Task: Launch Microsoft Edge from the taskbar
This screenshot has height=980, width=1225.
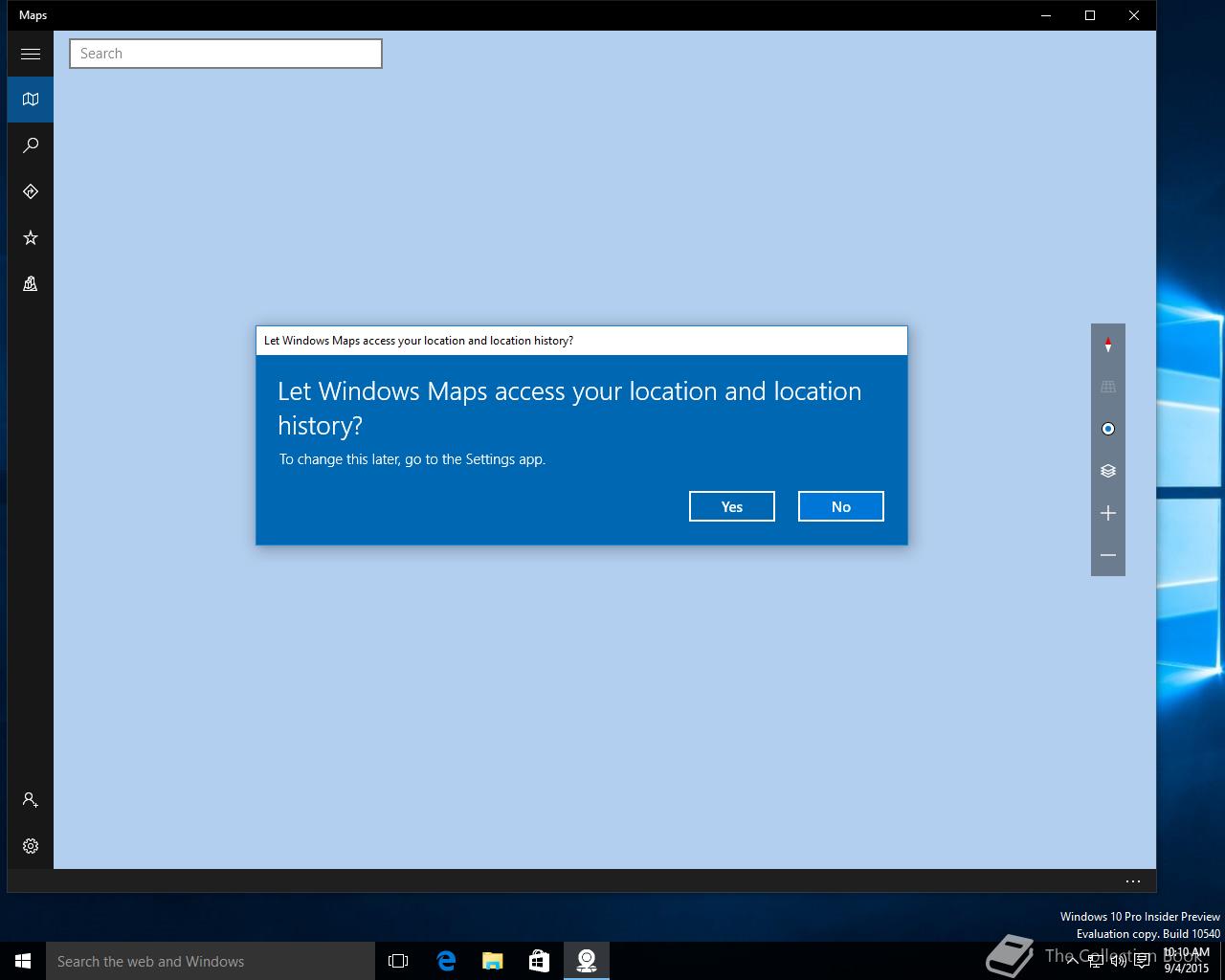Action: coord(446,961)
